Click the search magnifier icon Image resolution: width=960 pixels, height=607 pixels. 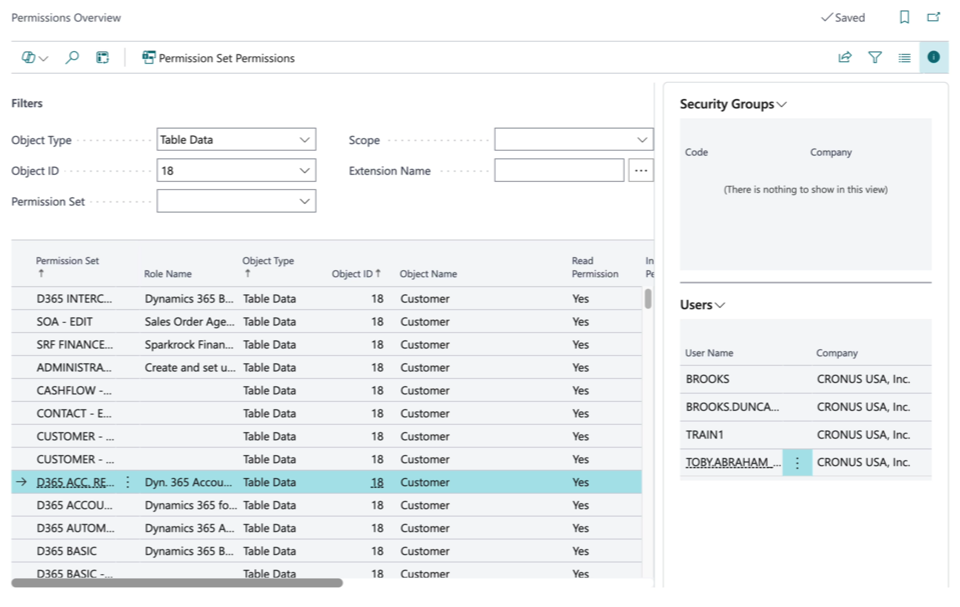(x=72, y=58)
